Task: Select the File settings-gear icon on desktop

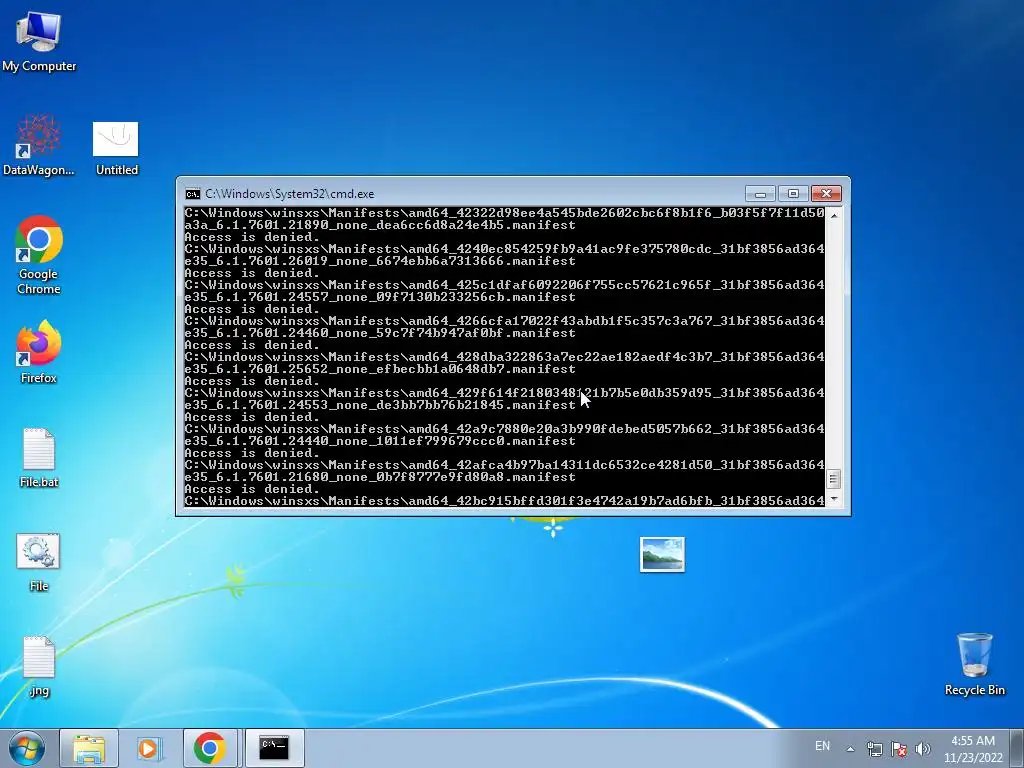Action: tap(39, 562)
